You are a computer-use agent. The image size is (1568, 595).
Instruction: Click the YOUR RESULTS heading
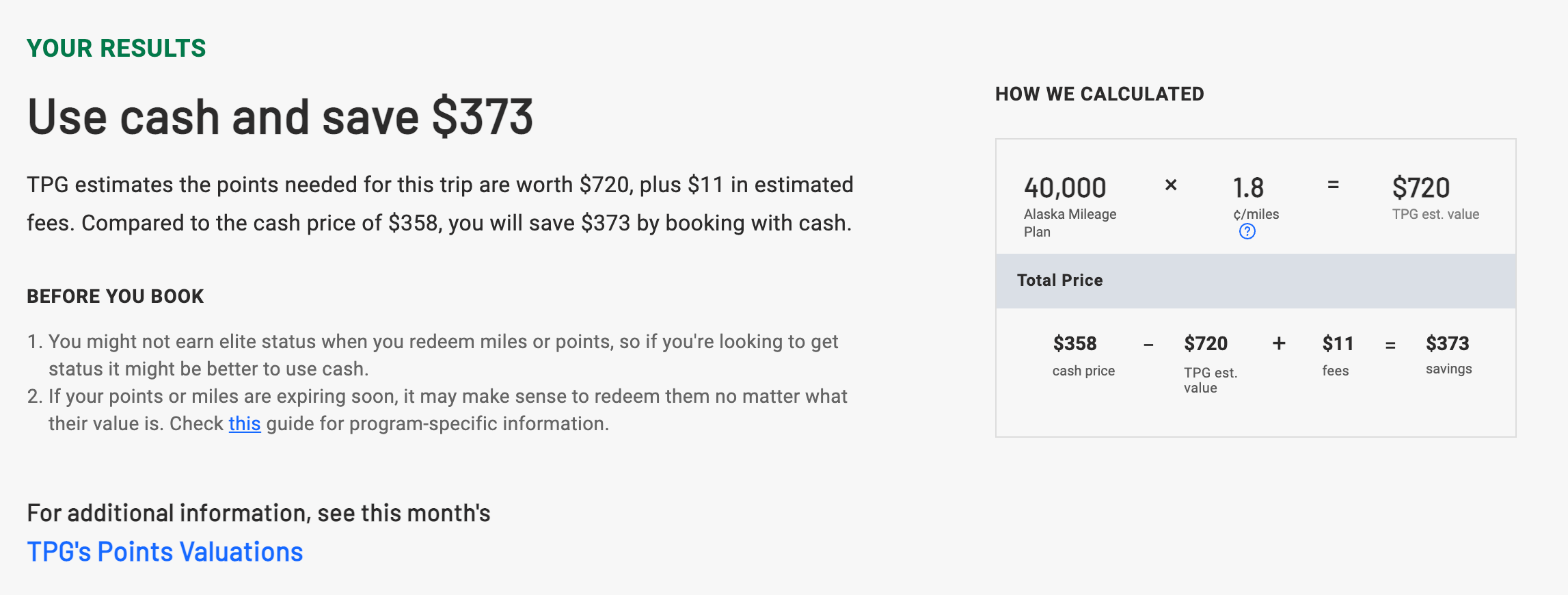(x=116, y=49)
